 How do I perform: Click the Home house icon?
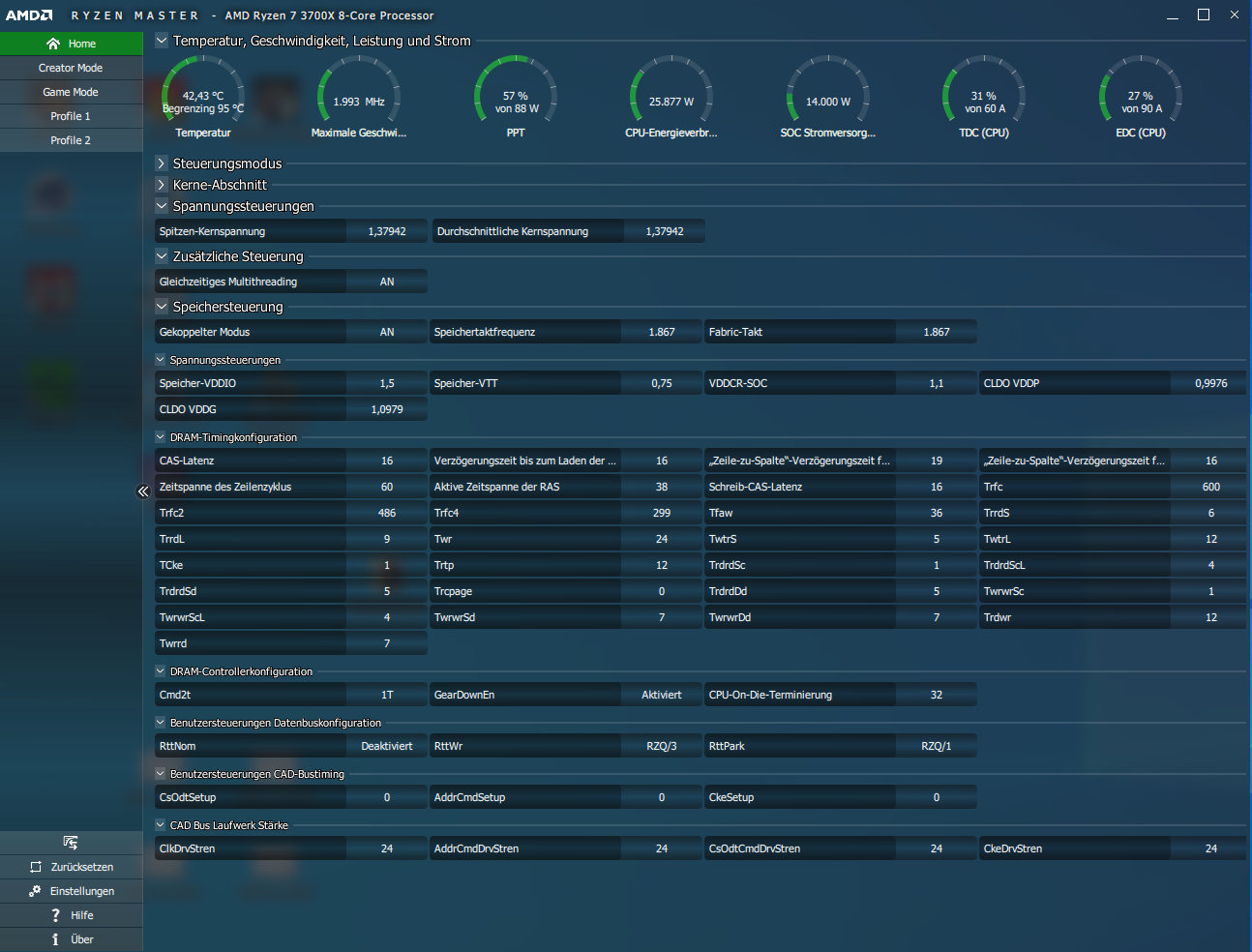point(53,44)
